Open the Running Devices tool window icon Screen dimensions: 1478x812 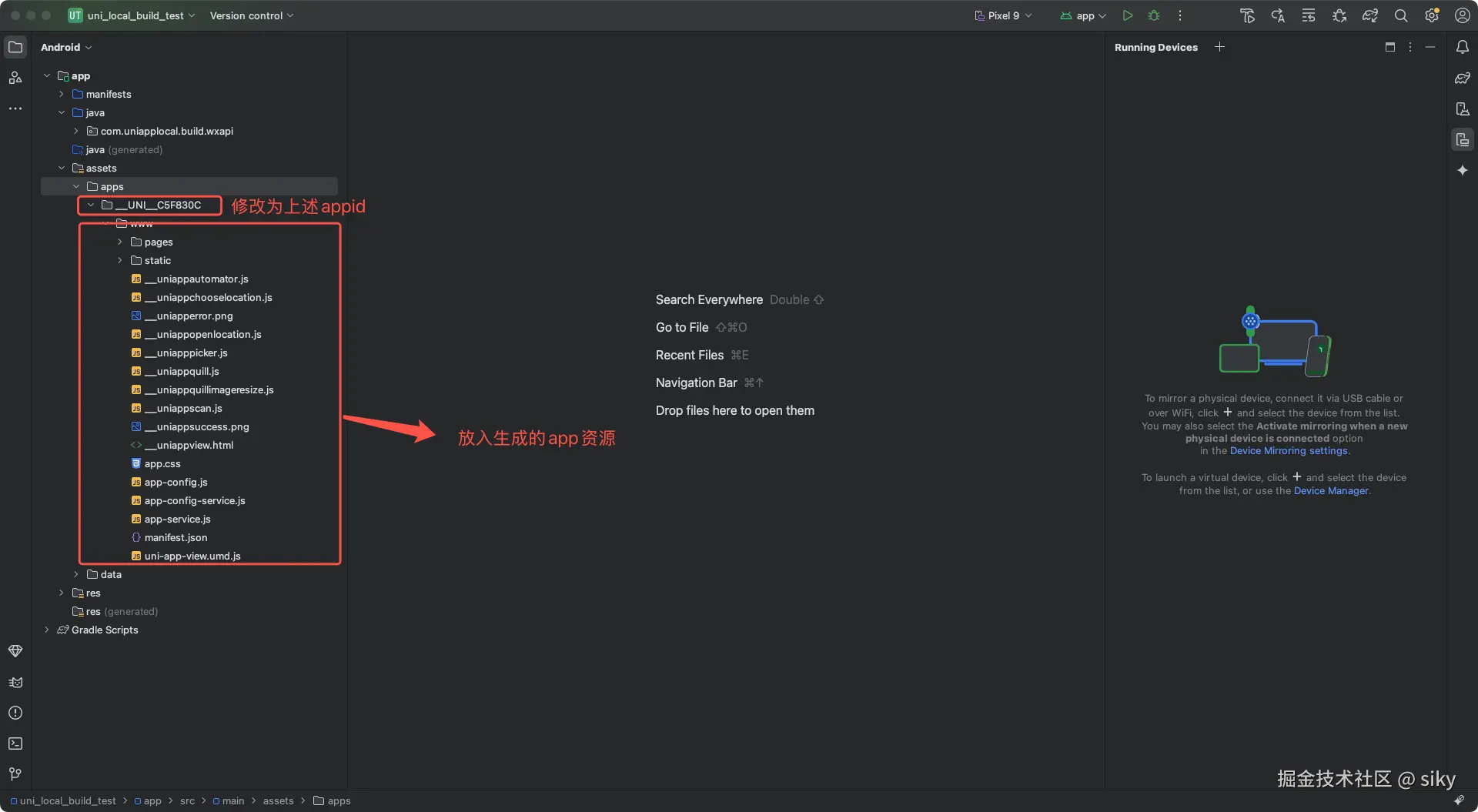pyautogui.click(x=1463, y=139)
